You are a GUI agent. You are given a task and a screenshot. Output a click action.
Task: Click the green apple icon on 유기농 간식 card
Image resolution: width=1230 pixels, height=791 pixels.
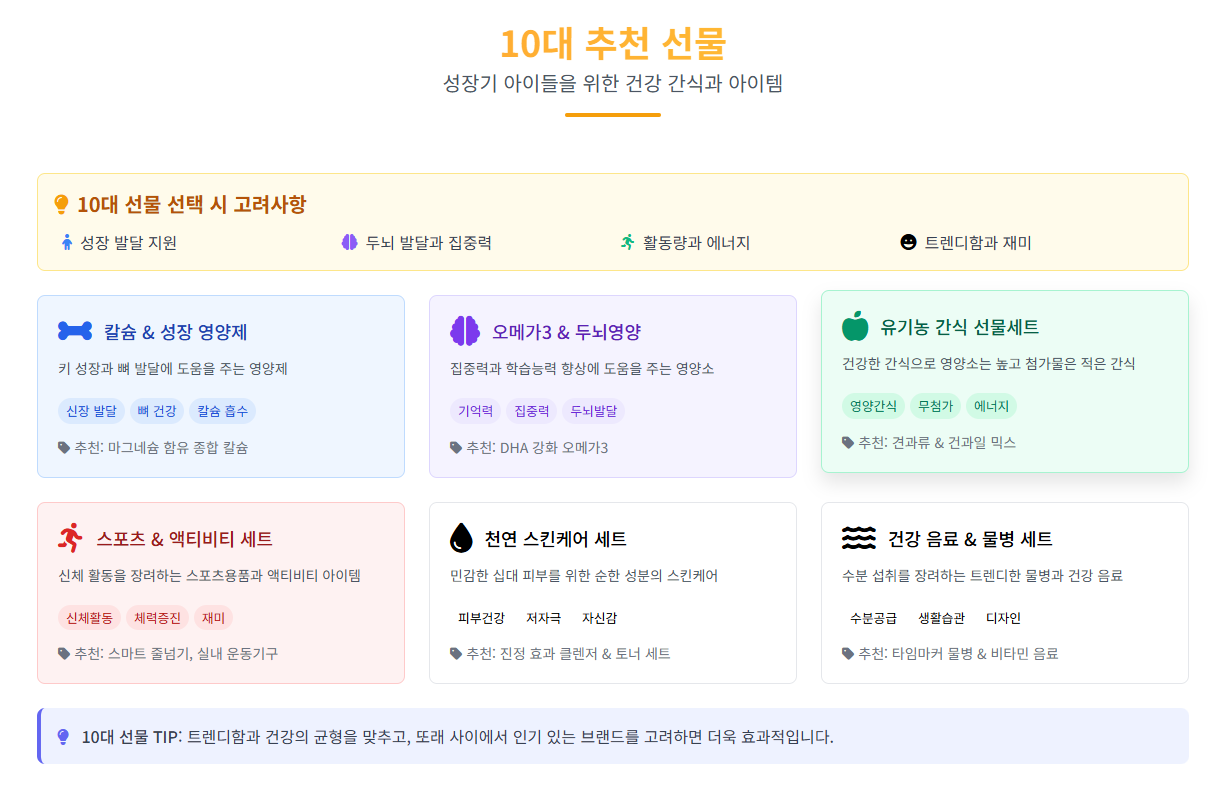coord(855,326)
